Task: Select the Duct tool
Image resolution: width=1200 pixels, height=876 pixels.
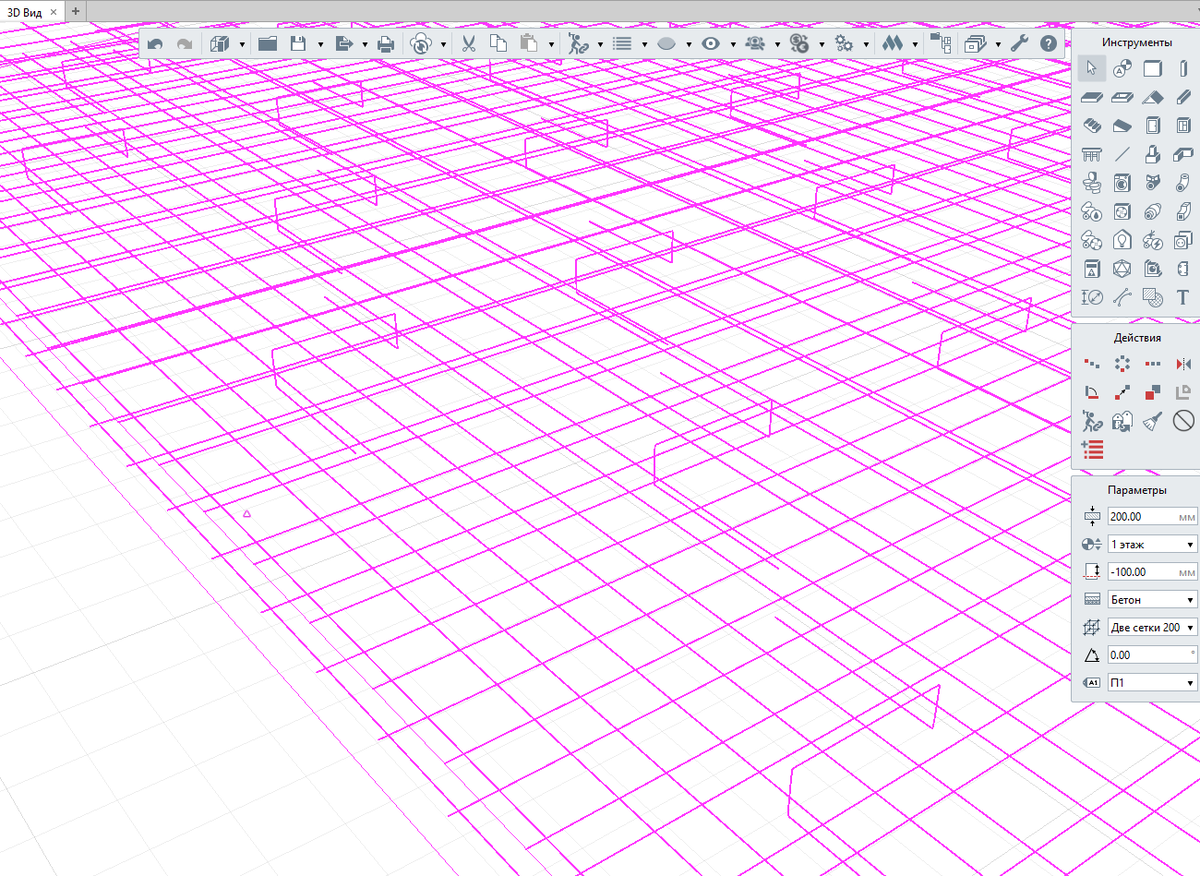Action: point(1182,212)
